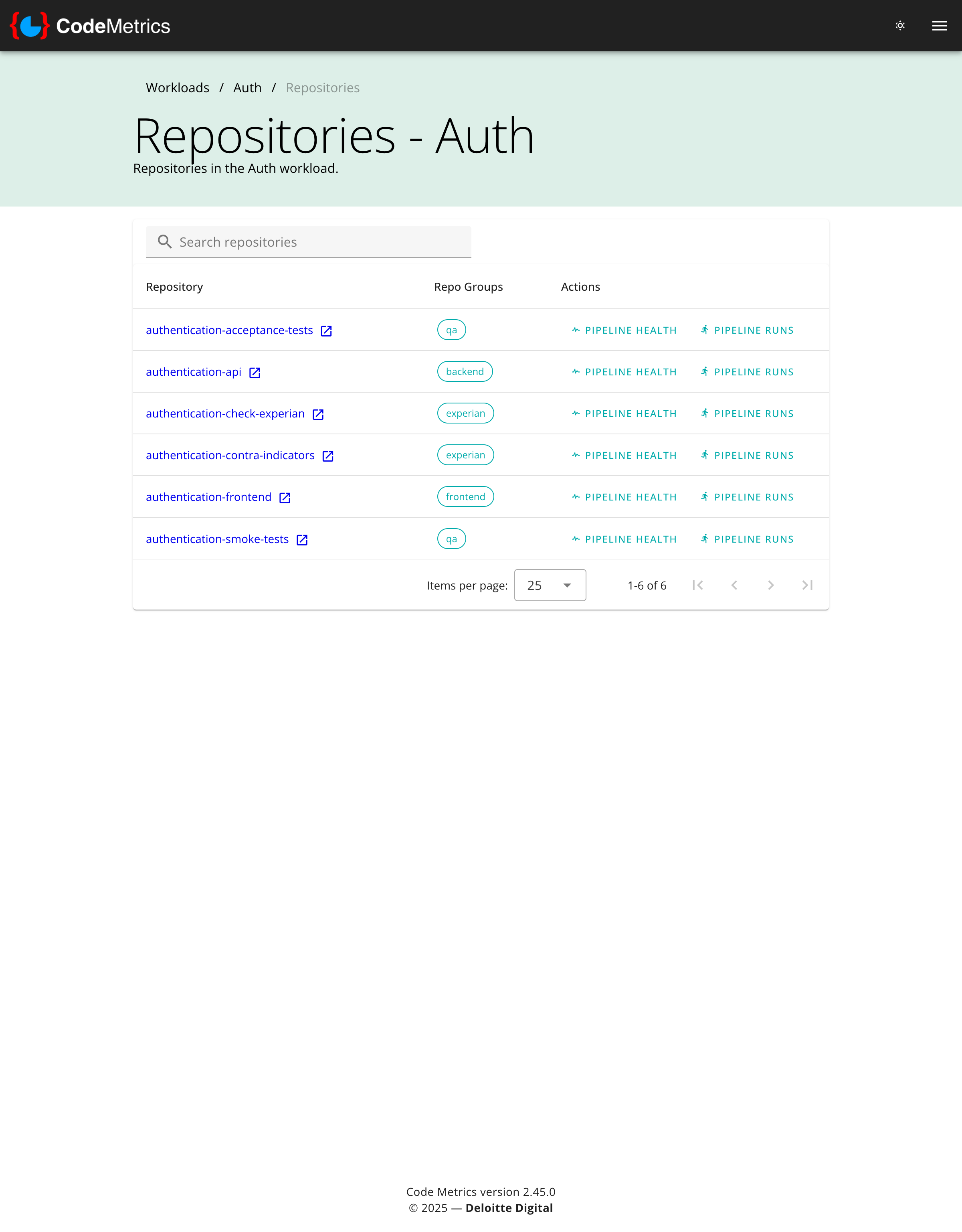Open the items per page dropdown

point(549,585)
